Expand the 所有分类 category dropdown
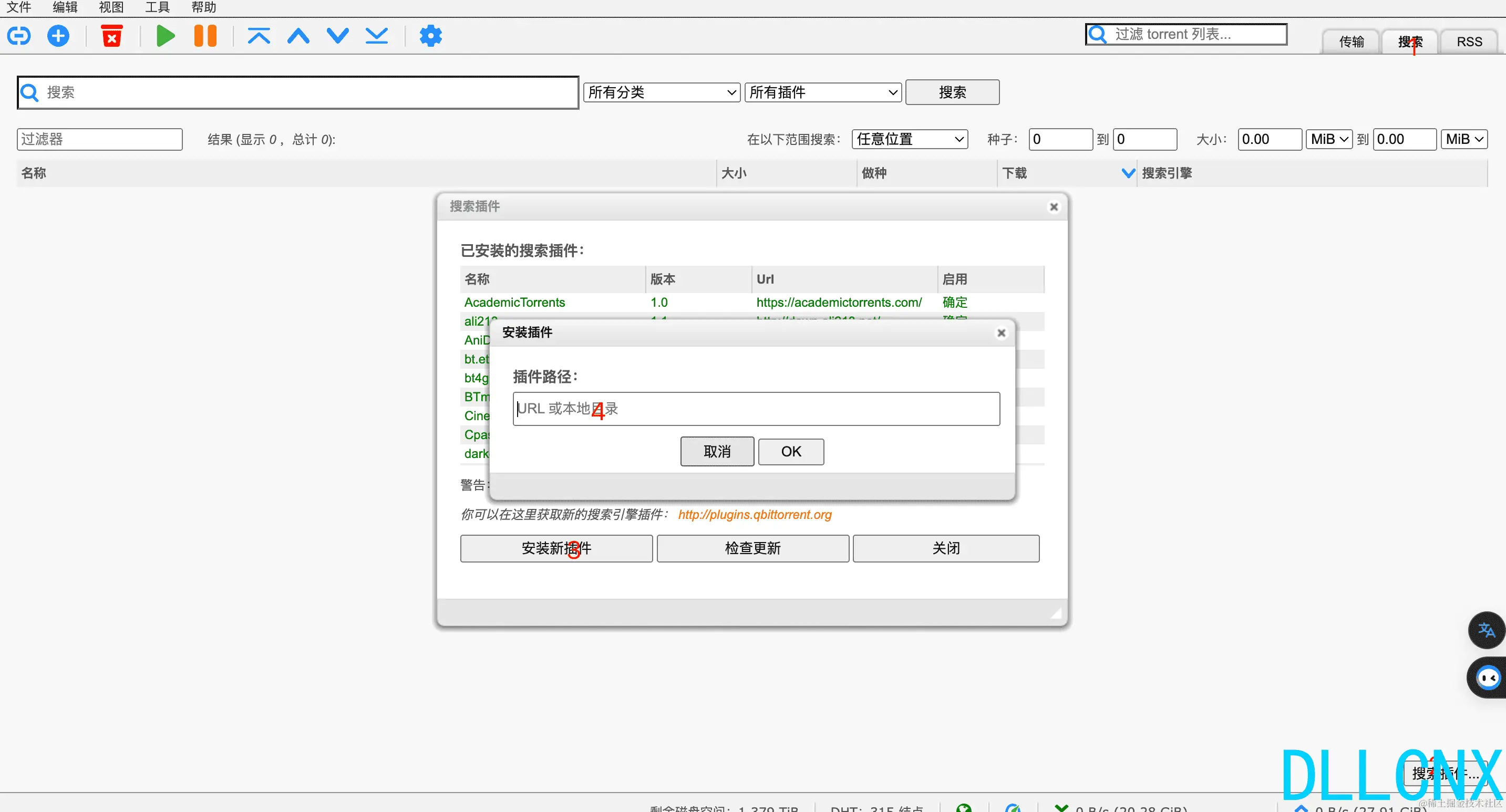Screen dimensions: 1506x812 [661, 92]
